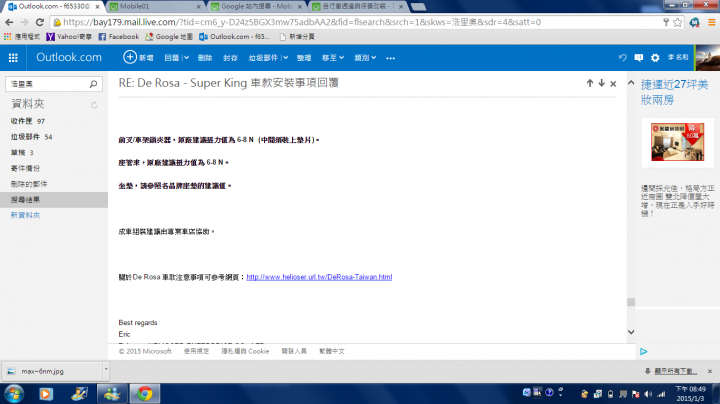This screenshot has height=404, width=720.
Task: Click the profile picture in Outlook header
Action: [708, 58]
